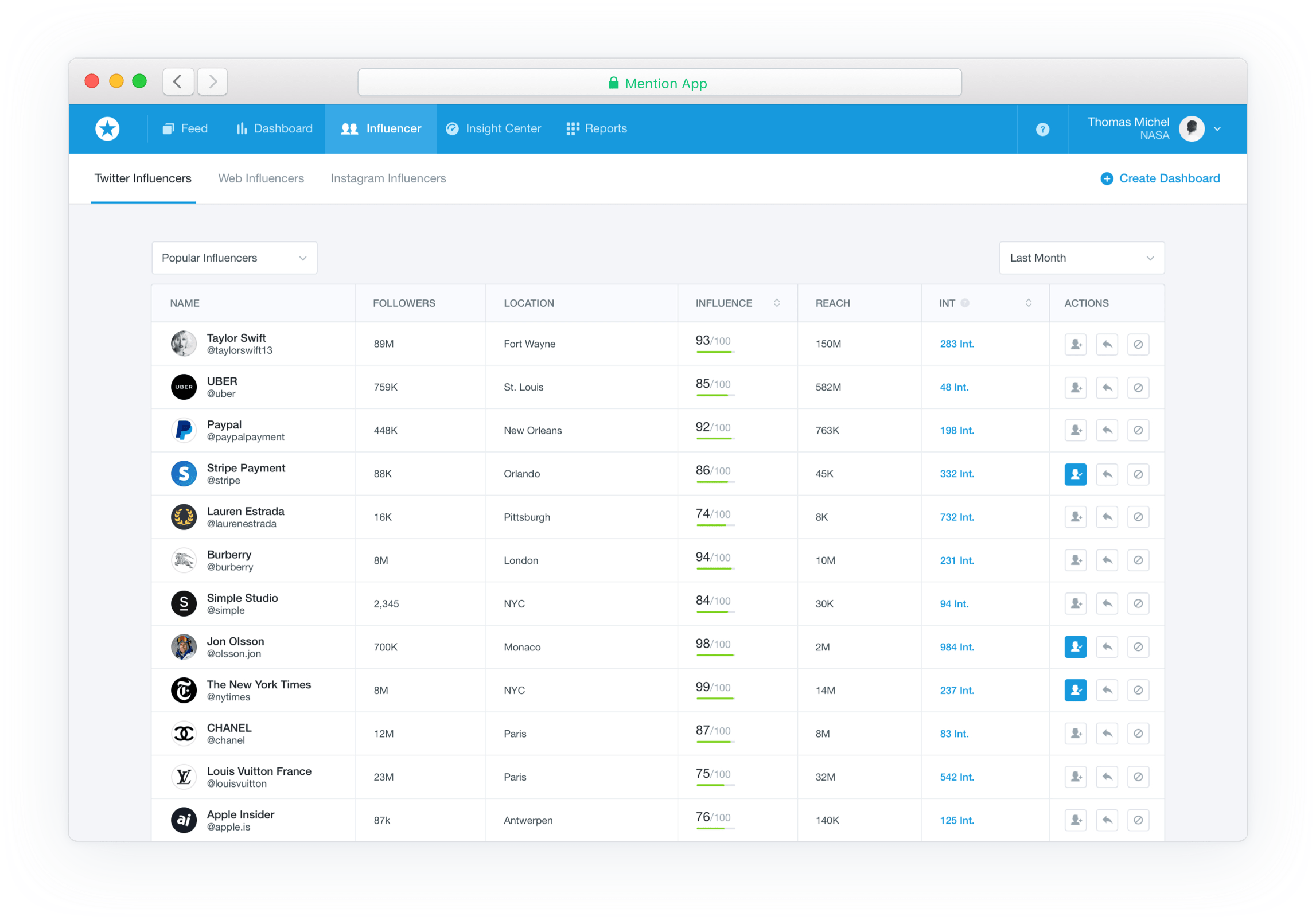
Task: Open Lauren Estrada's 732 Int. link
Action: [x=956, y=517]
